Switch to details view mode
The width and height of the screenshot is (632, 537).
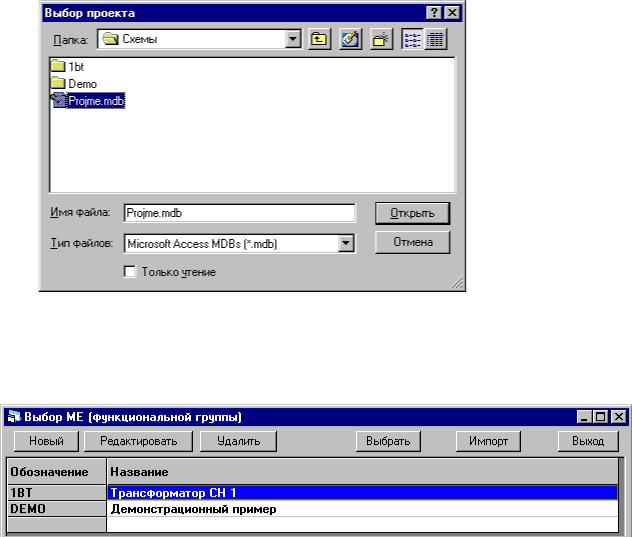(x=435, y=39)
